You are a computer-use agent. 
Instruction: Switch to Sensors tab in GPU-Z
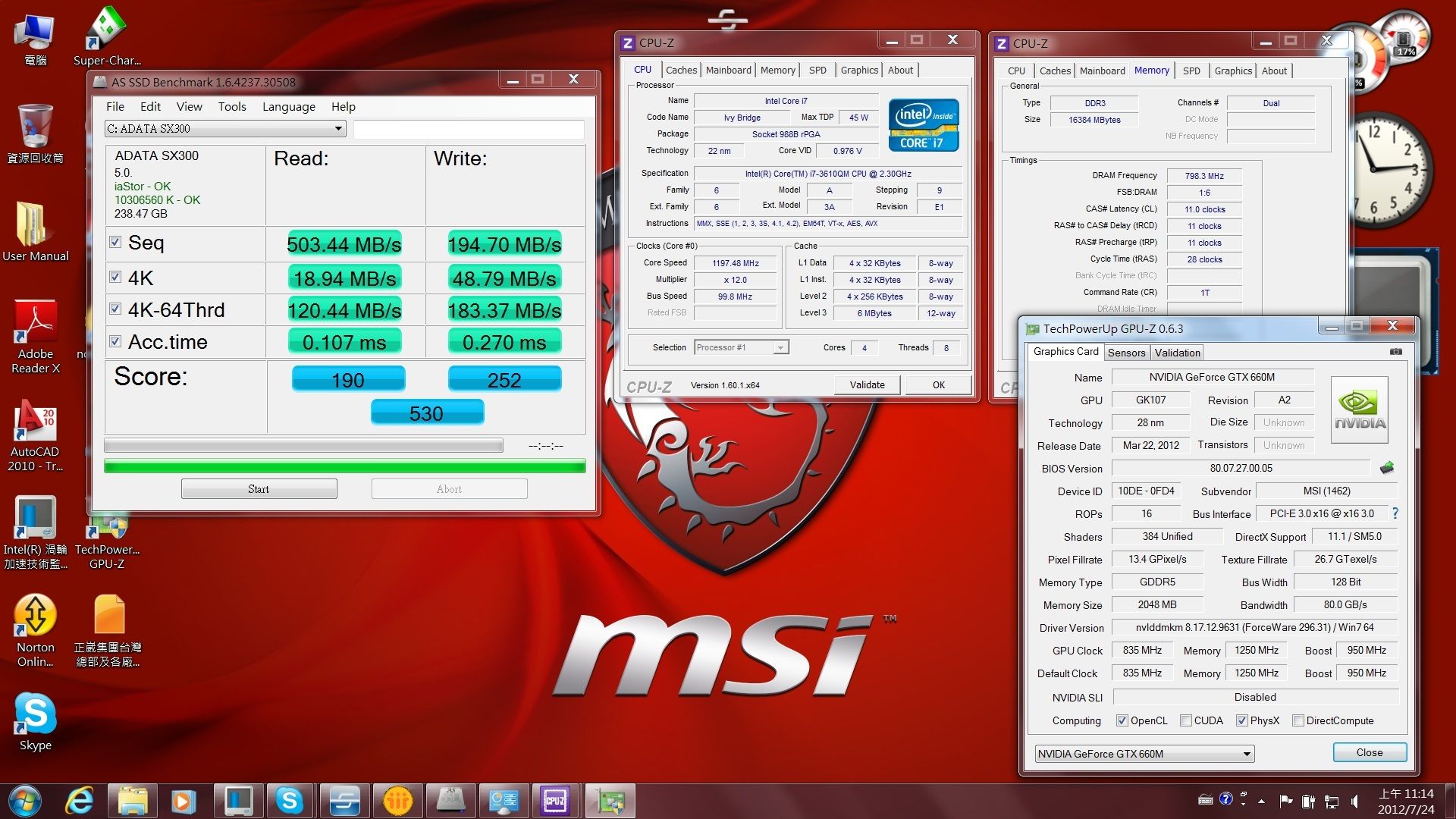pyautogui.click(x=1127, y=353)
